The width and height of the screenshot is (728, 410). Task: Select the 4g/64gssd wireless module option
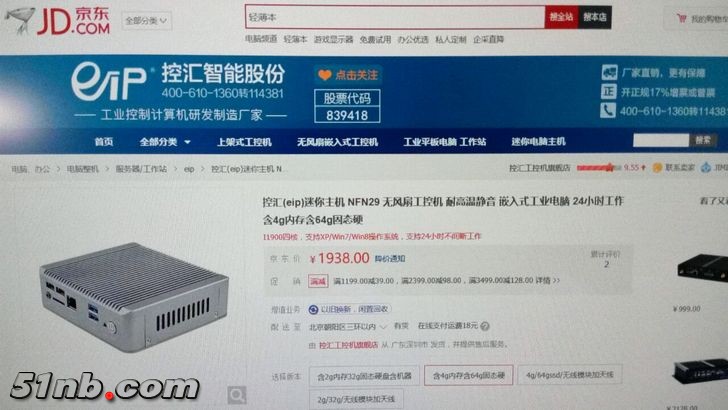point(570,374)
